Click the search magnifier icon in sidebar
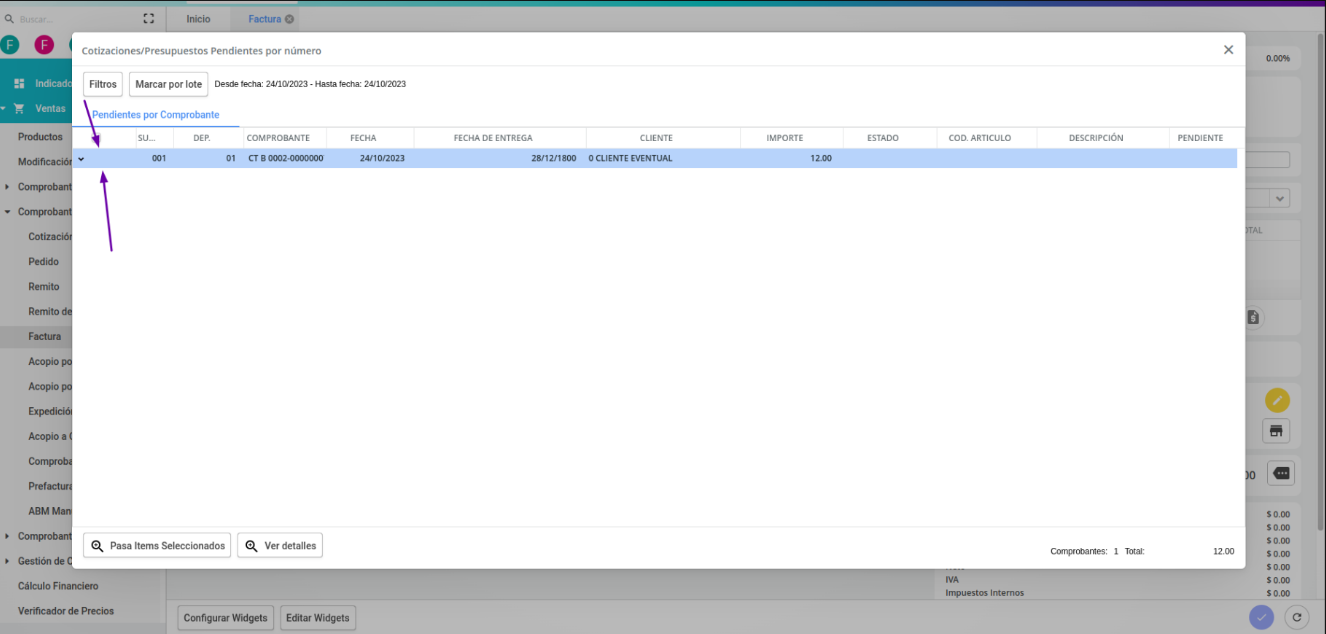Viewport: 1326px width, 634px height. (x=9, y=18)
